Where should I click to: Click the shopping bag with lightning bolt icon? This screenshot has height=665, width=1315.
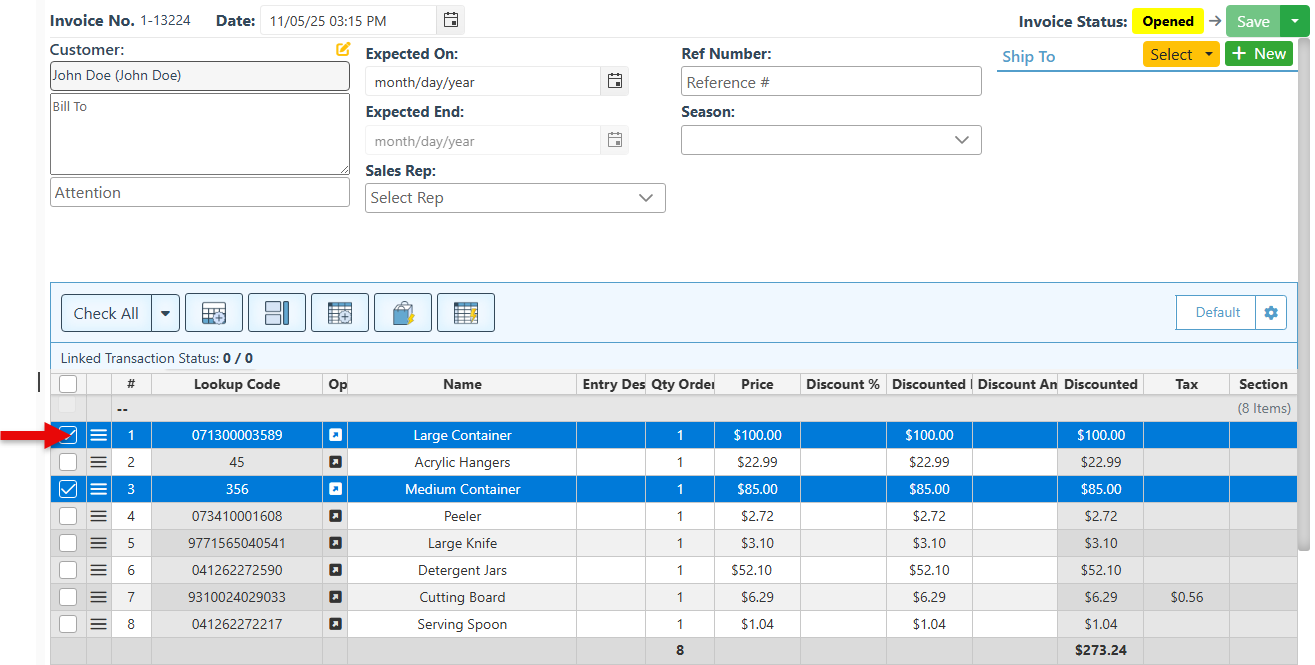point(403,313)
